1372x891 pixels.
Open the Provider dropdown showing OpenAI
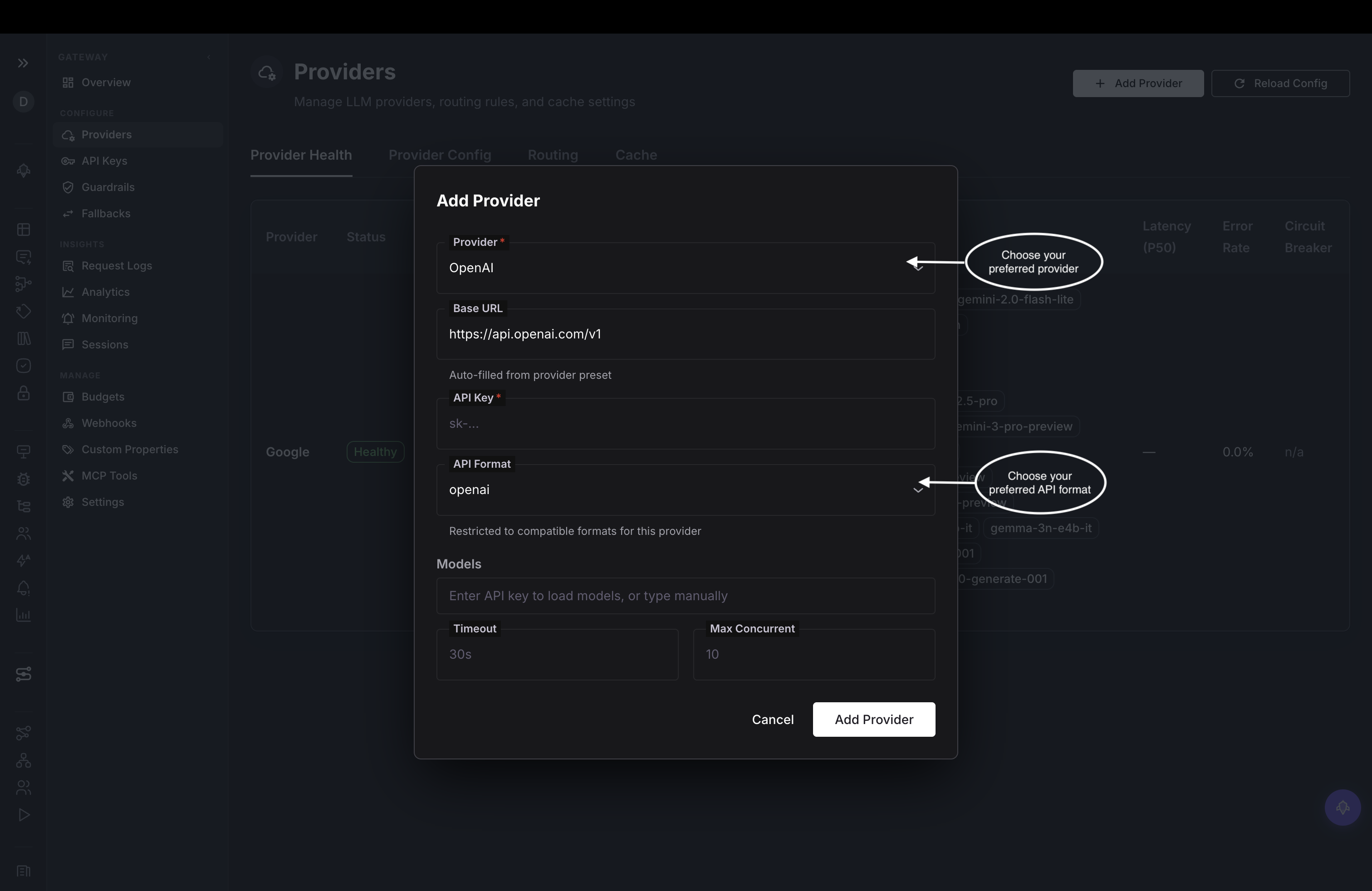coord(686,268)
